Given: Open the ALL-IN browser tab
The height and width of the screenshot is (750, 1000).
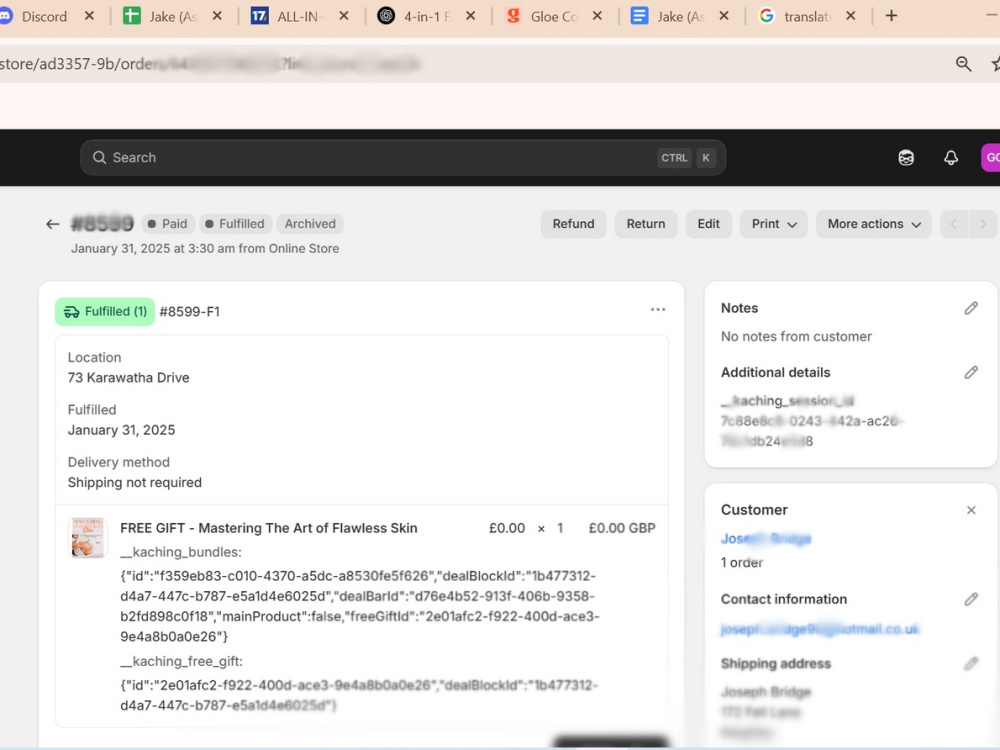Looking at the screenshot, I should pyautogui.click(x=300, y=17).
